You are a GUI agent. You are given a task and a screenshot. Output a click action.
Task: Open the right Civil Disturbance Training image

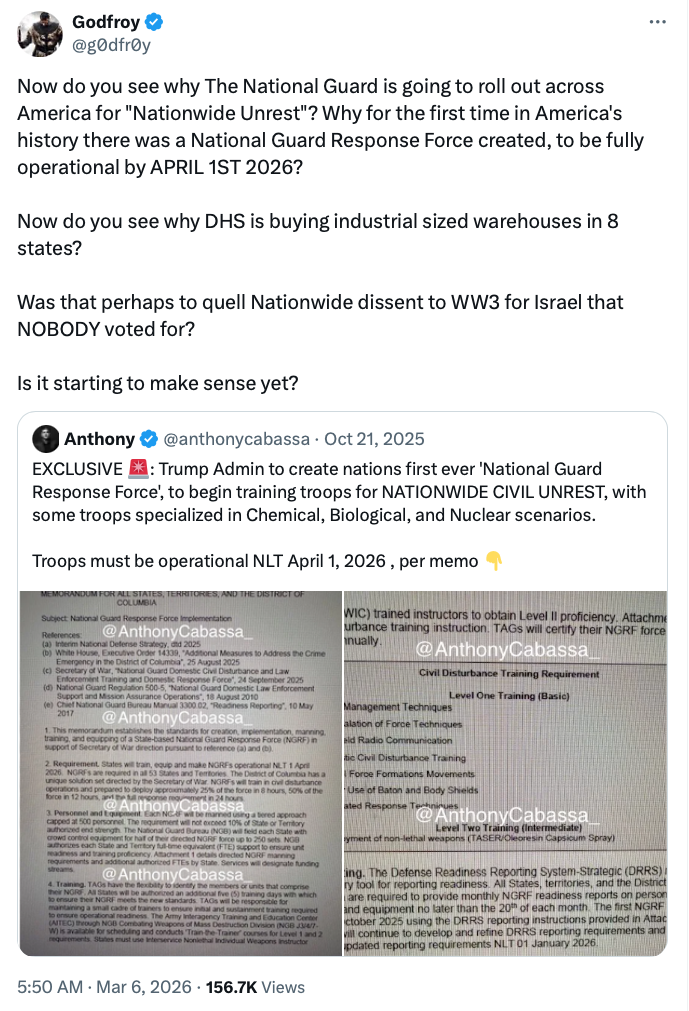click(505, 773)
